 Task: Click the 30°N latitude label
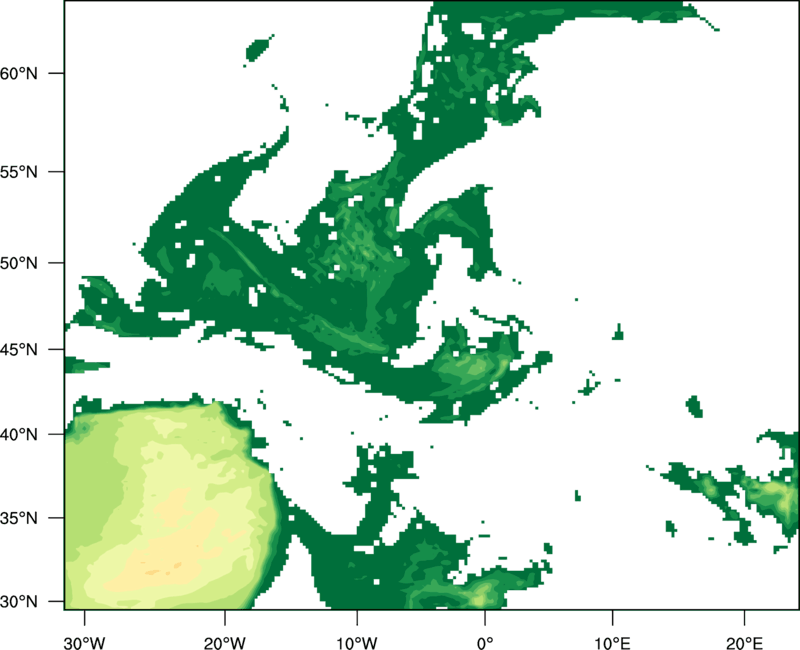[x=19, y=602]
